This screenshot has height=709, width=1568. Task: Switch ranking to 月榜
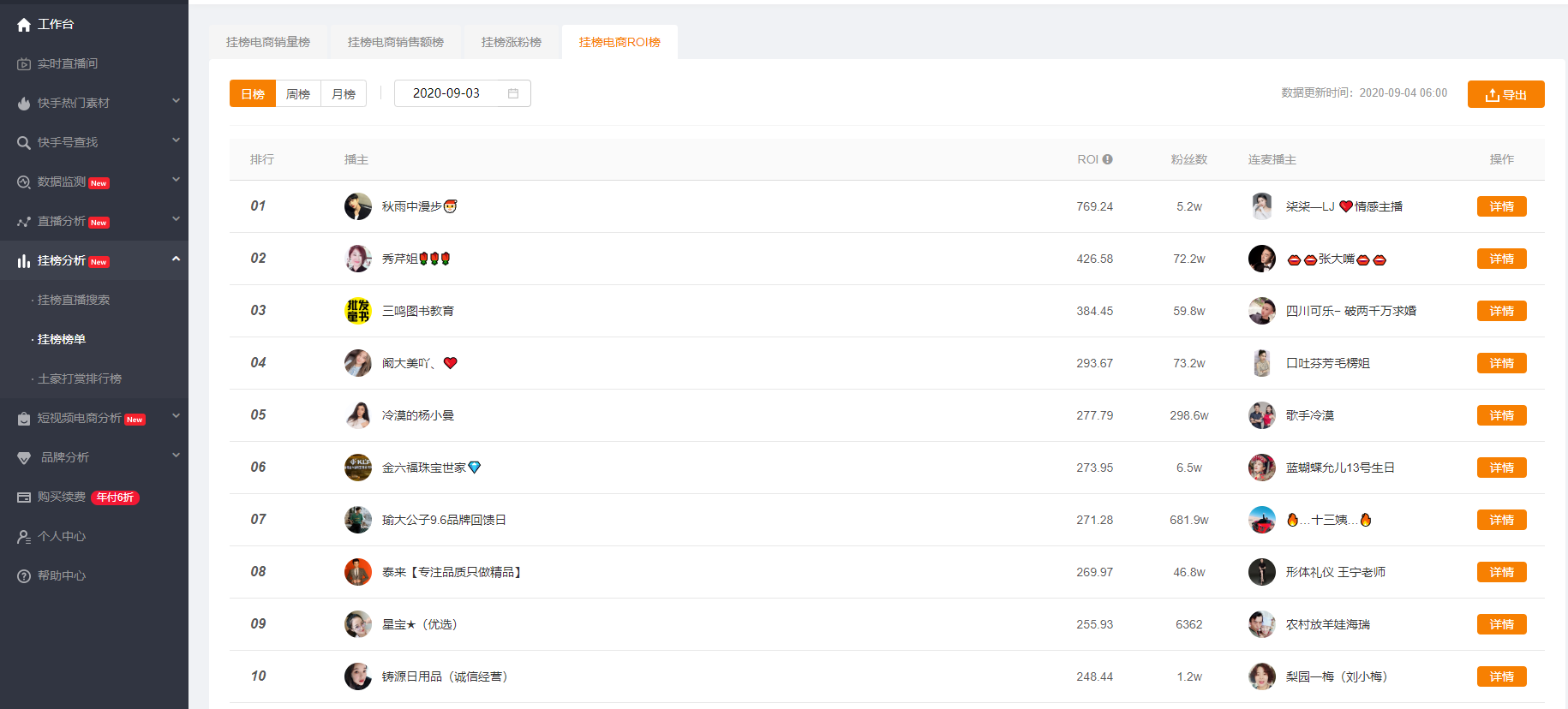coord(344,94)
